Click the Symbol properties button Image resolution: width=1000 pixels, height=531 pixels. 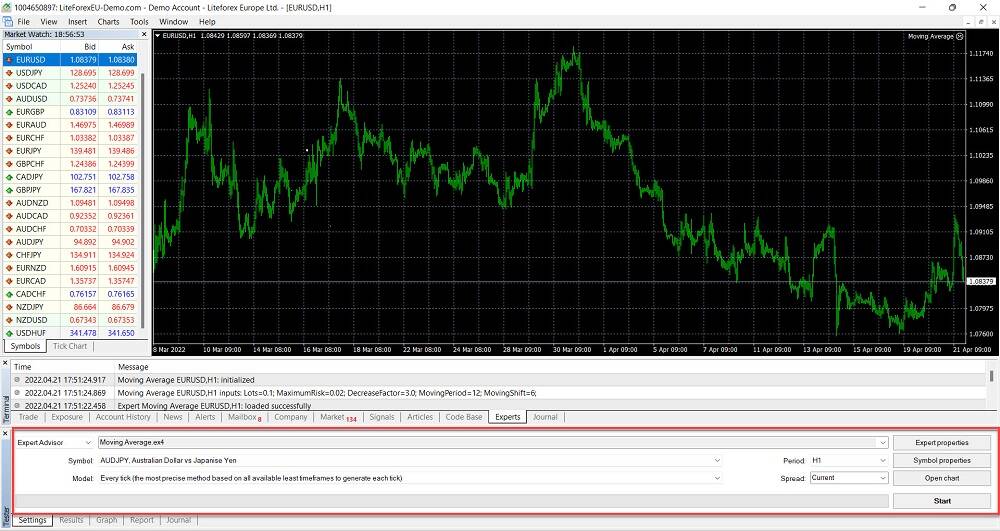tap(942, 460)
